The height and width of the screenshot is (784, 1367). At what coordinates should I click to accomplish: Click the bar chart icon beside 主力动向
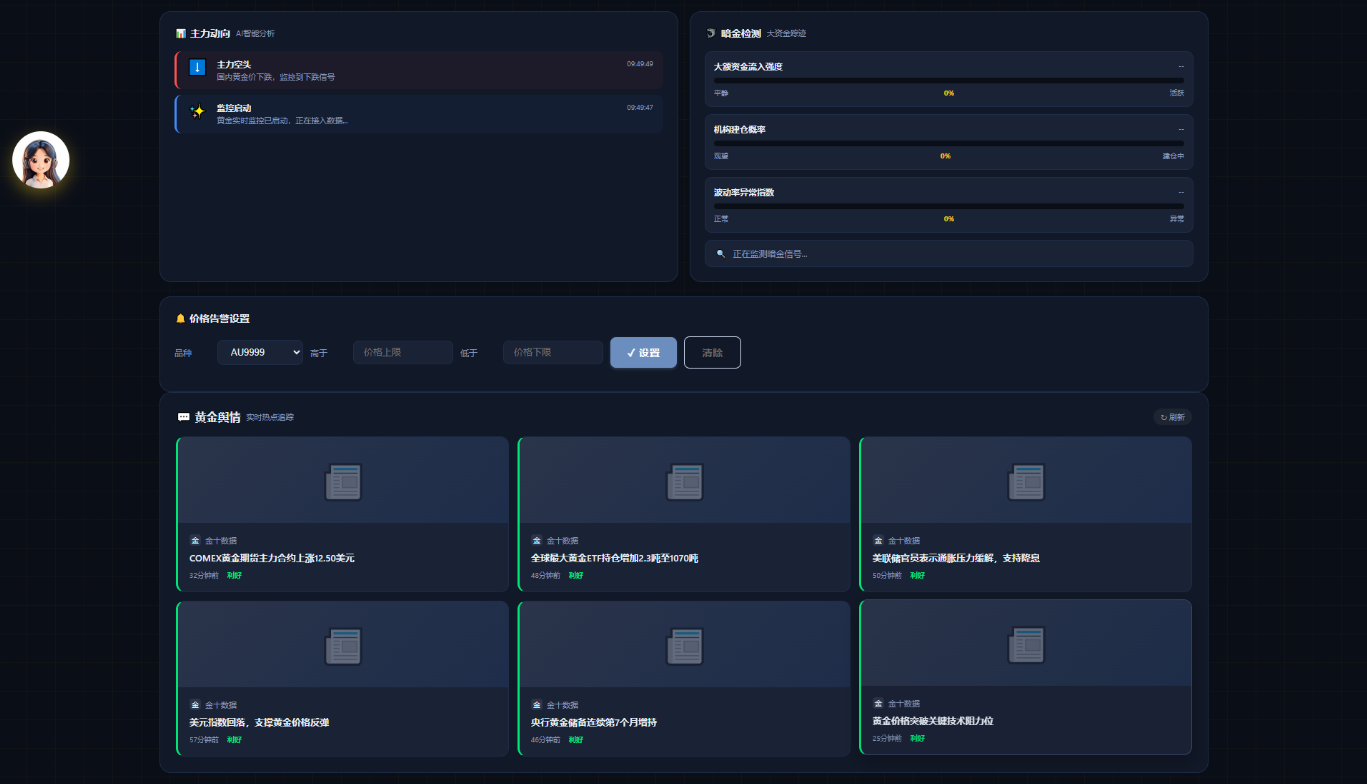coord(180,34)
